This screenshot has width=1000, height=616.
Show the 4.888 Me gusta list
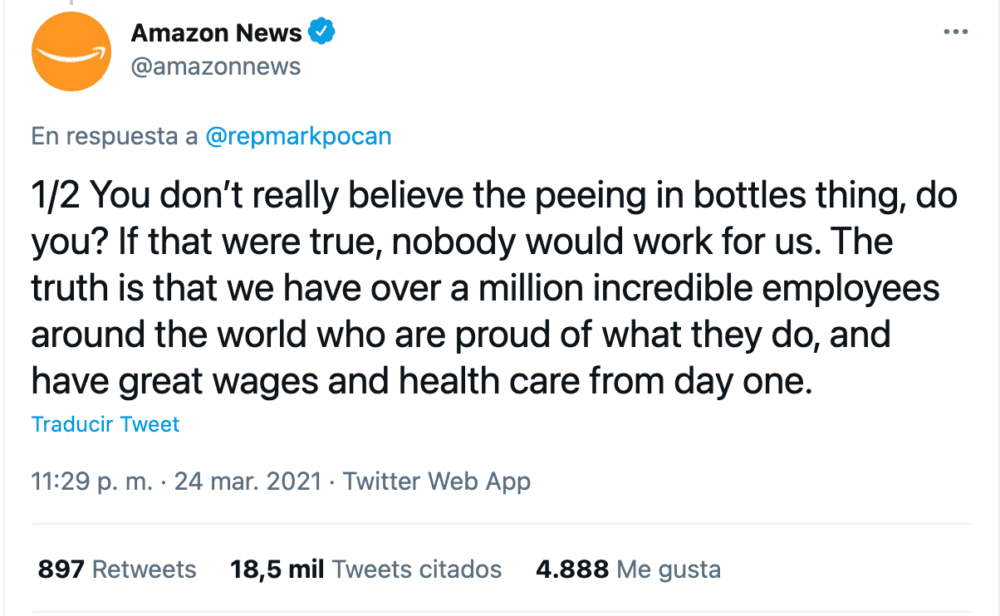(628, 569)
